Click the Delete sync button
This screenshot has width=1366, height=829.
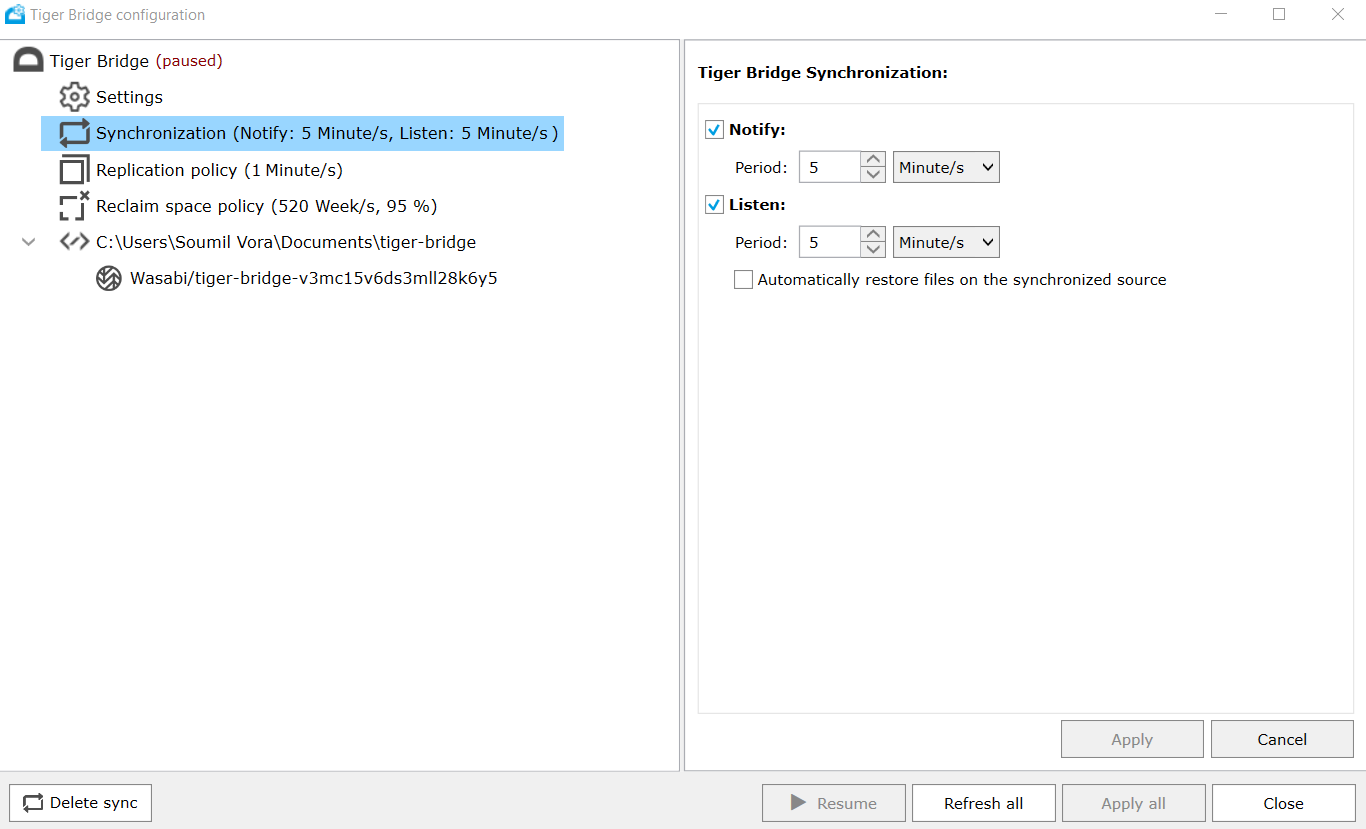[80, 803]
